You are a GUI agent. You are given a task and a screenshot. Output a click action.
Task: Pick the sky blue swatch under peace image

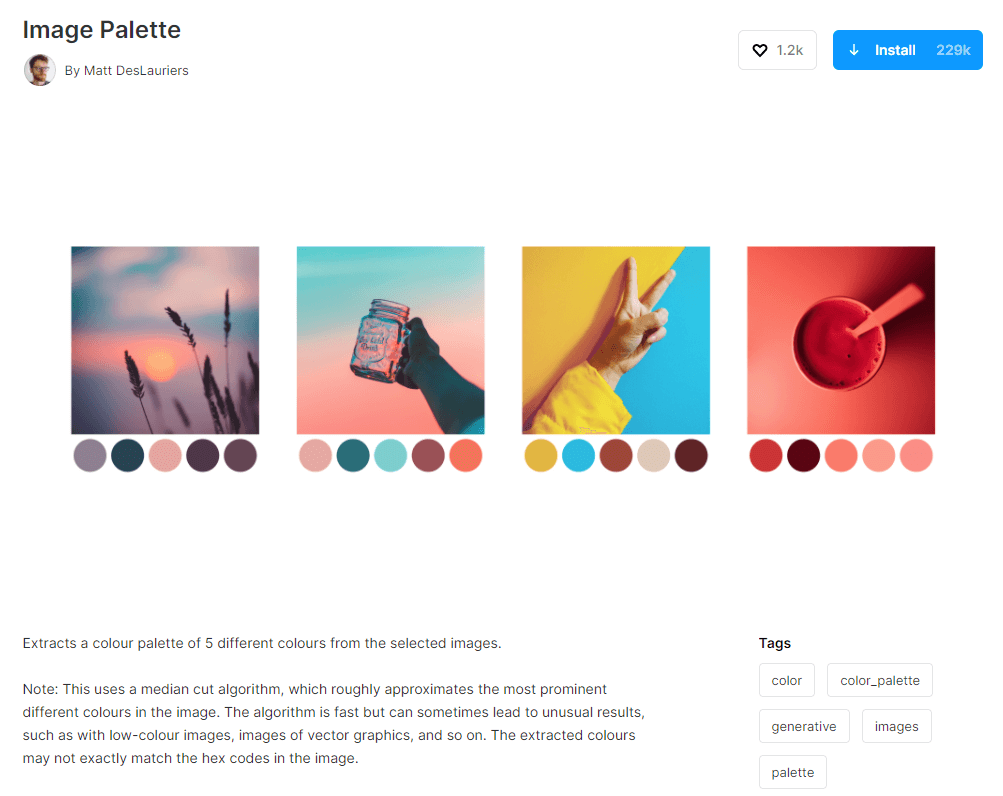578,456
